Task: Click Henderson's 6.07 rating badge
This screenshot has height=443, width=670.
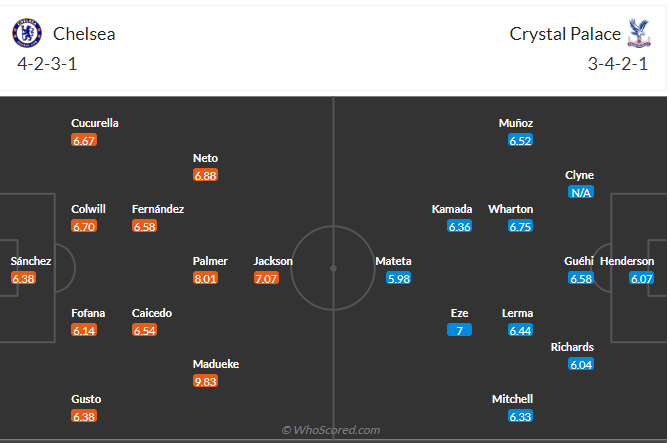Action: (x=641, y=279)
